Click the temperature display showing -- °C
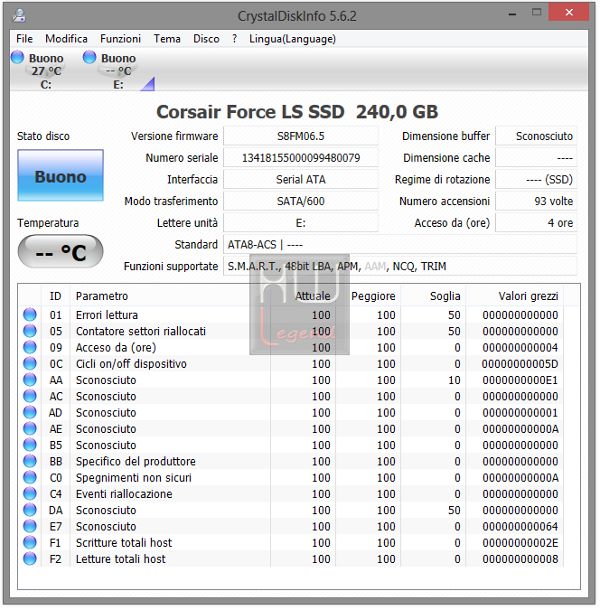The height and width of the screenshot is (610, 600). [60, 252]
